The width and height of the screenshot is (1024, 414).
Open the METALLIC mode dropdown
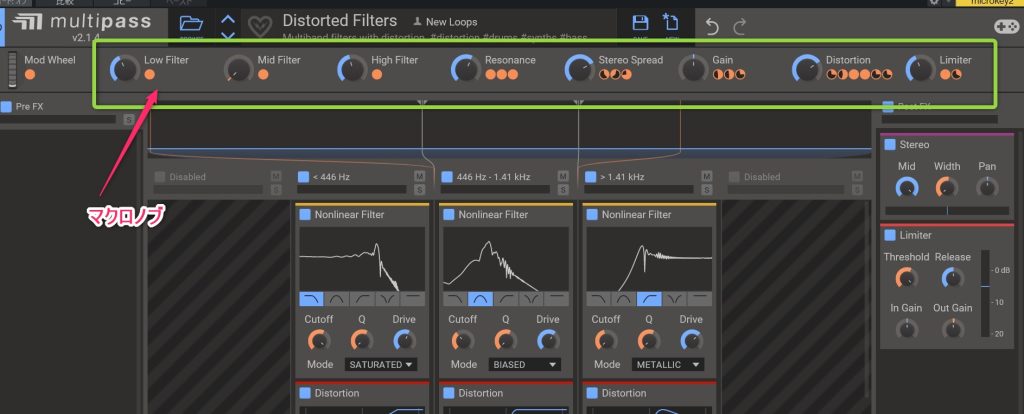point(668,364)
